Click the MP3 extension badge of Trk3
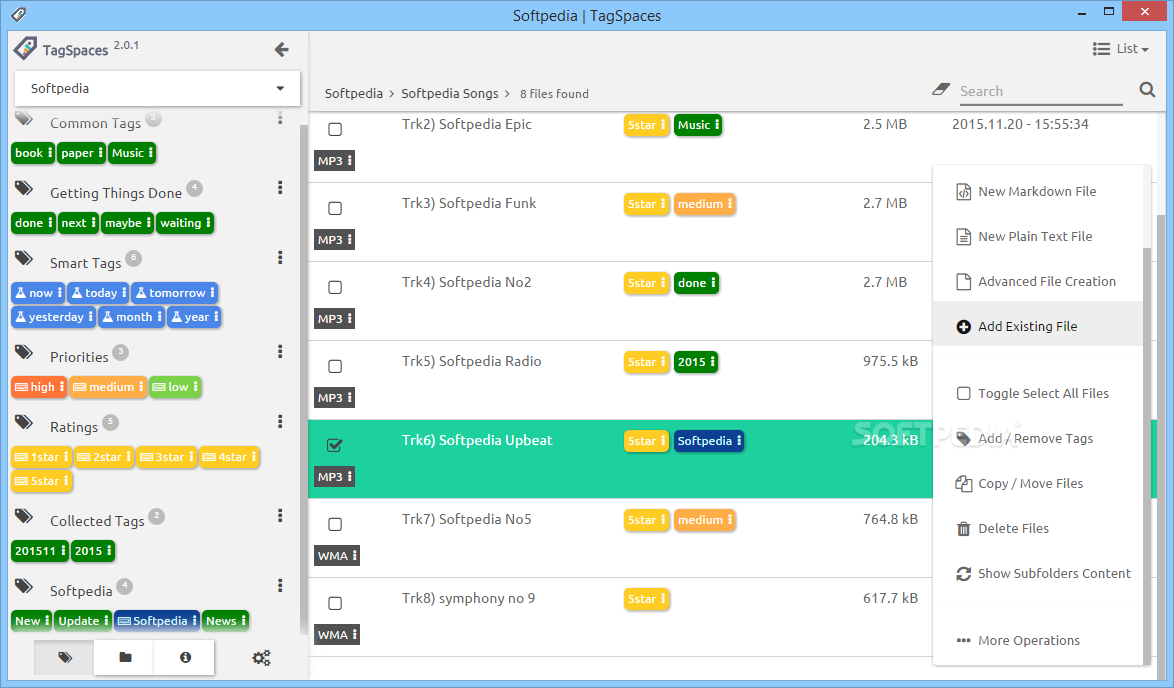 334,240
